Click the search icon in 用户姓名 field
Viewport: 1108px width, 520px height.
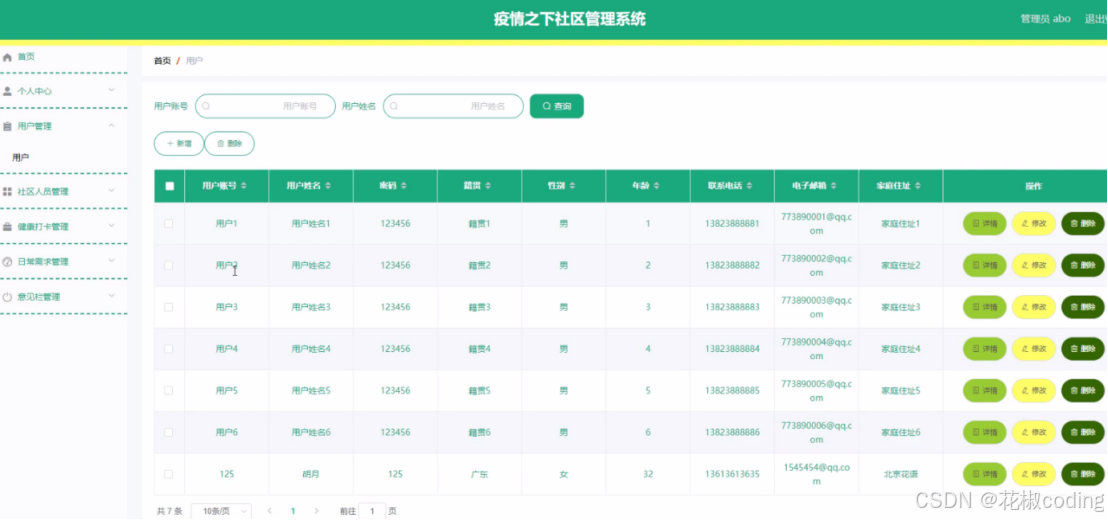394,106
